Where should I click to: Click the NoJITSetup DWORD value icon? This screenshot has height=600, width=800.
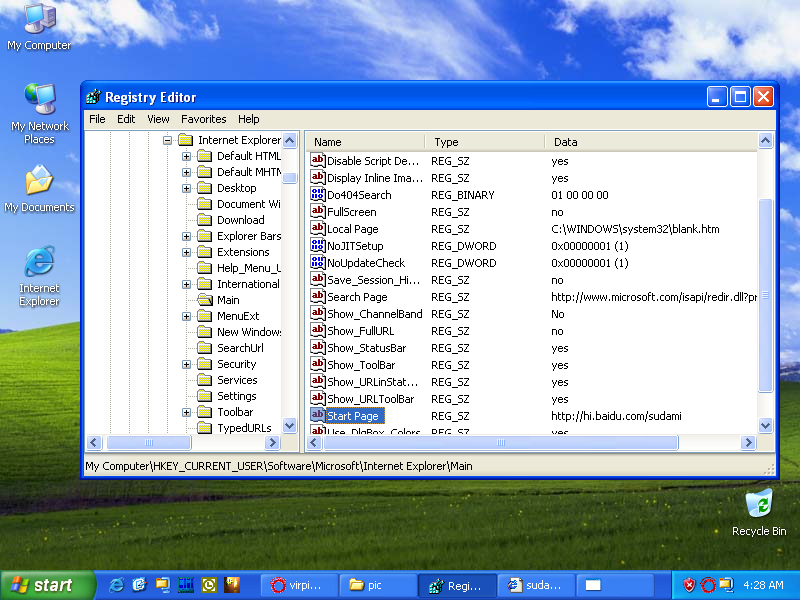pyautogui.click(x=317, y=245)
